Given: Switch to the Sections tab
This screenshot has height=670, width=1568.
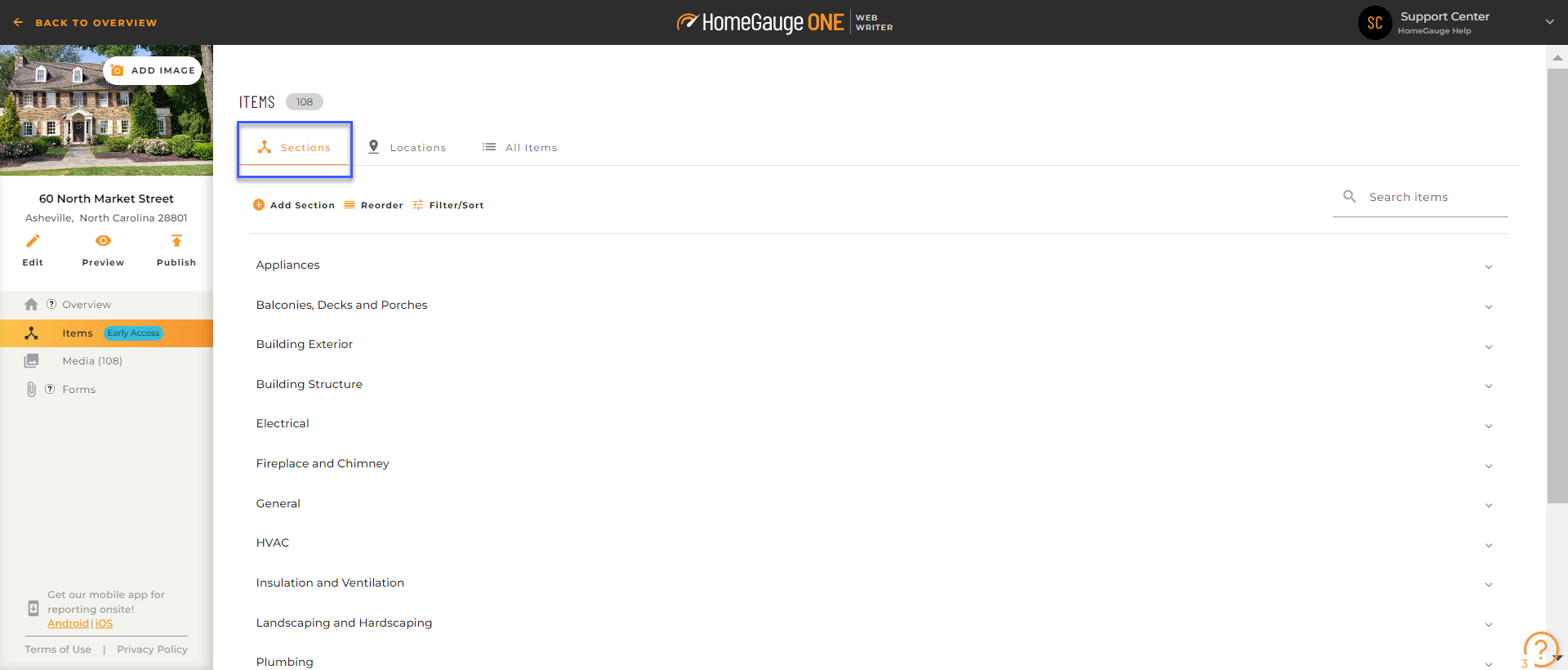Looking at the screenshot, I should pos(295,148).
